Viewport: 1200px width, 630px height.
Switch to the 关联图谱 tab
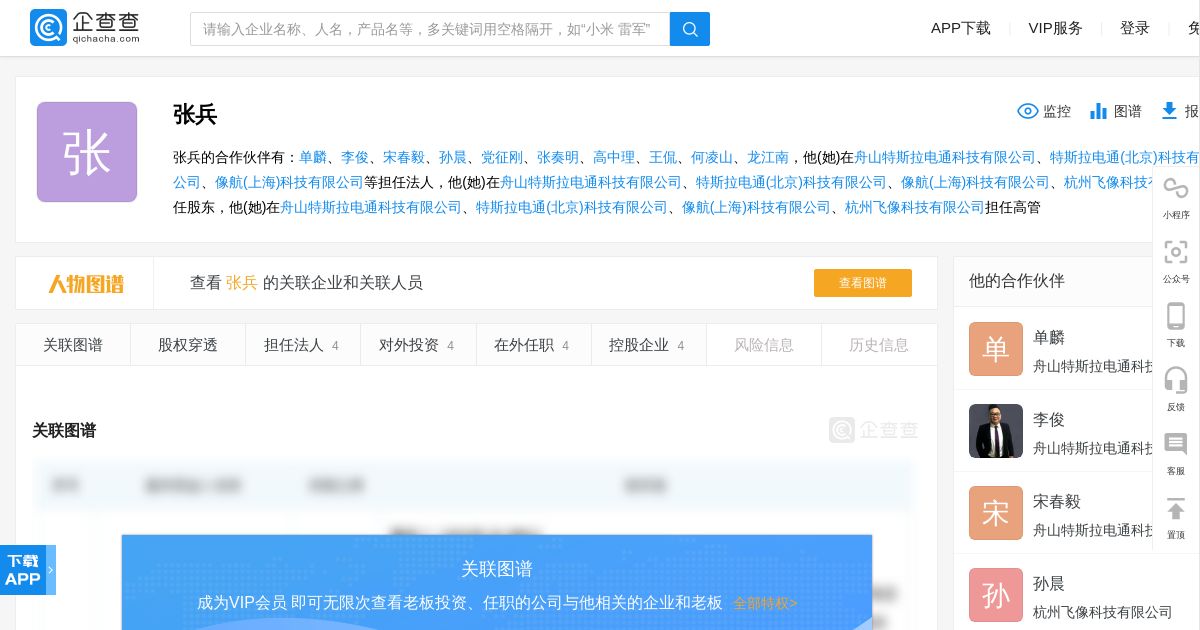(73, 345)
